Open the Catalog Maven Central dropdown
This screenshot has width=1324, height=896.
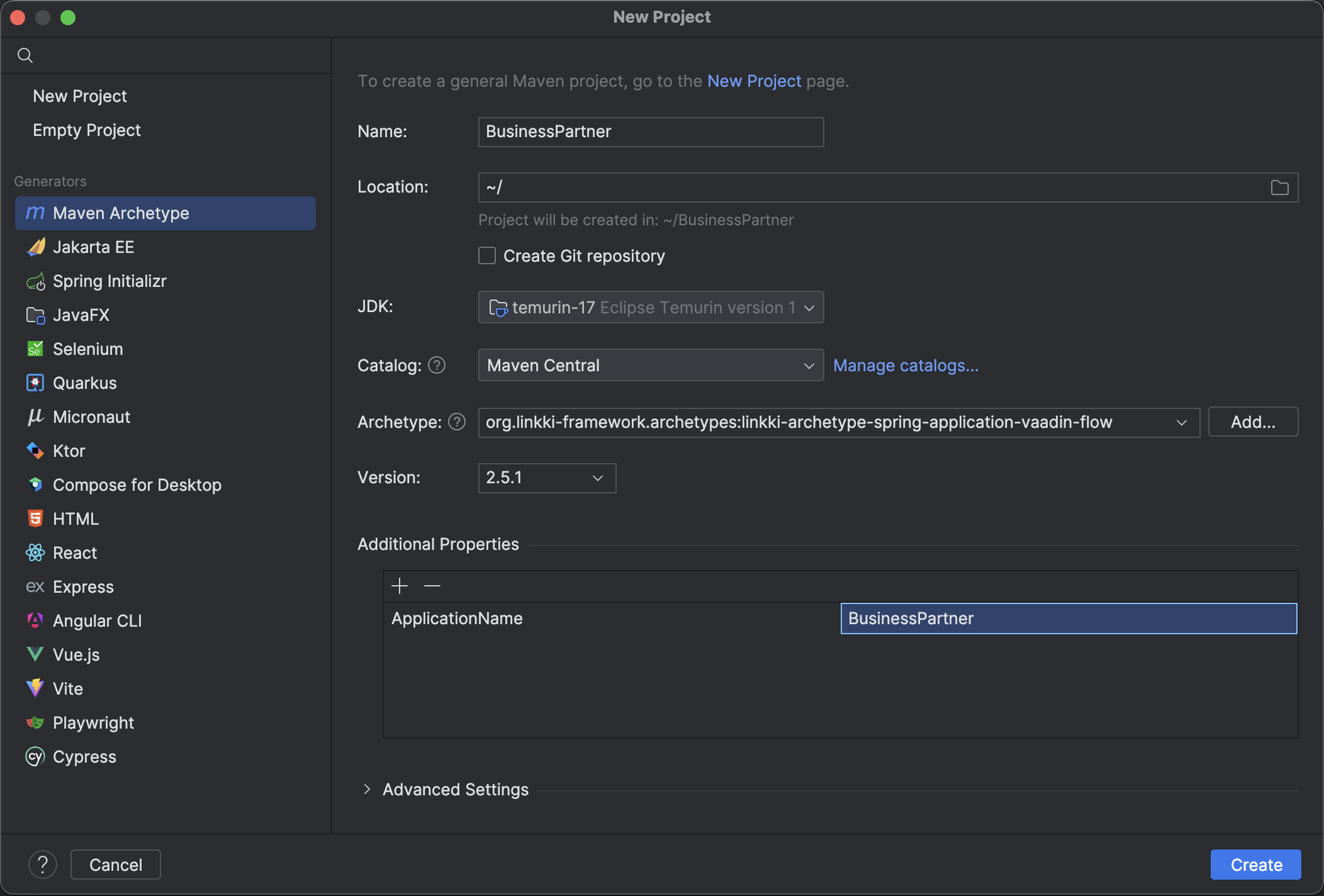point(651,365)
